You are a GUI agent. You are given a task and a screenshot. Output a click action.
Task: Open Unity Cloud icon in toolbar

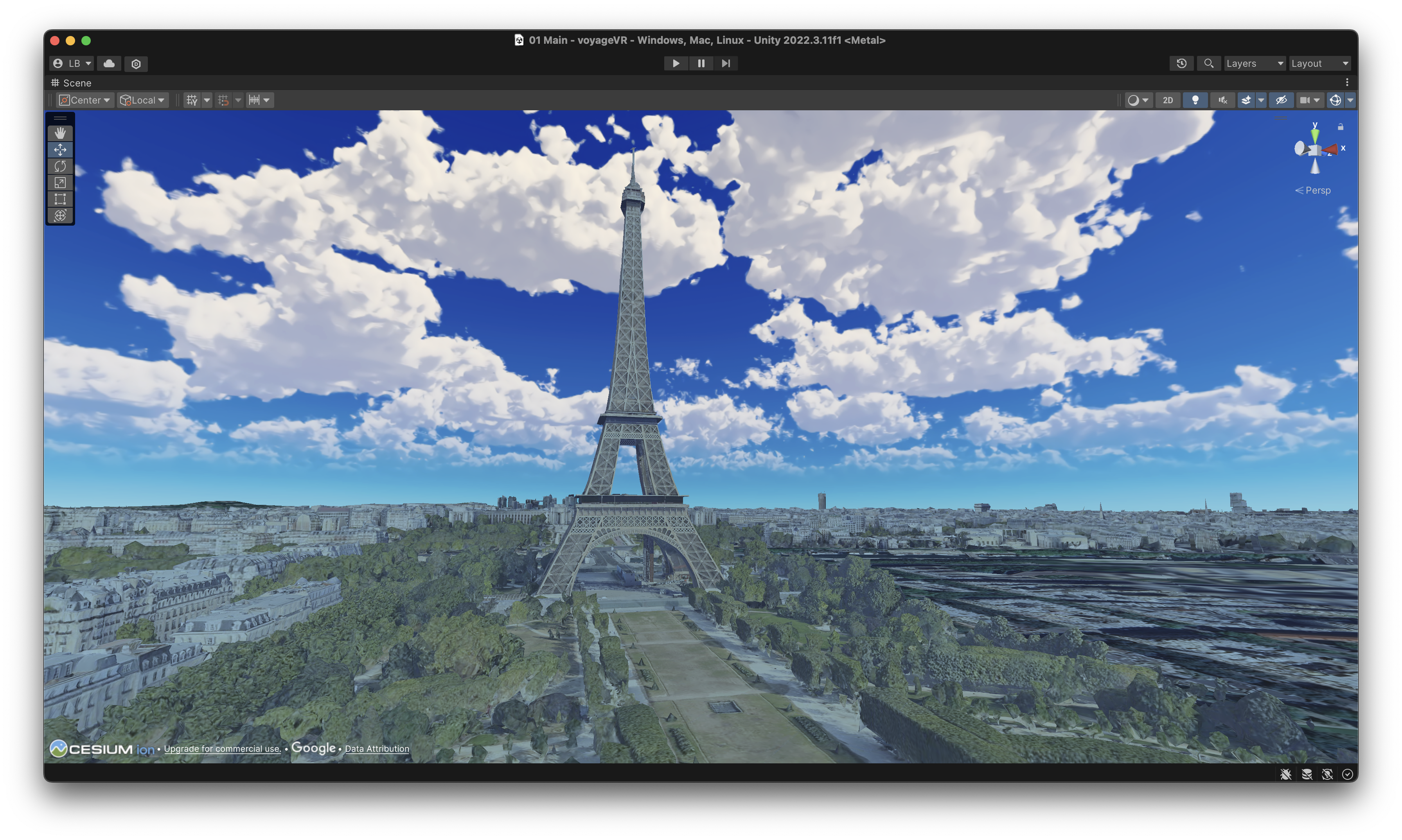[109, 63]
